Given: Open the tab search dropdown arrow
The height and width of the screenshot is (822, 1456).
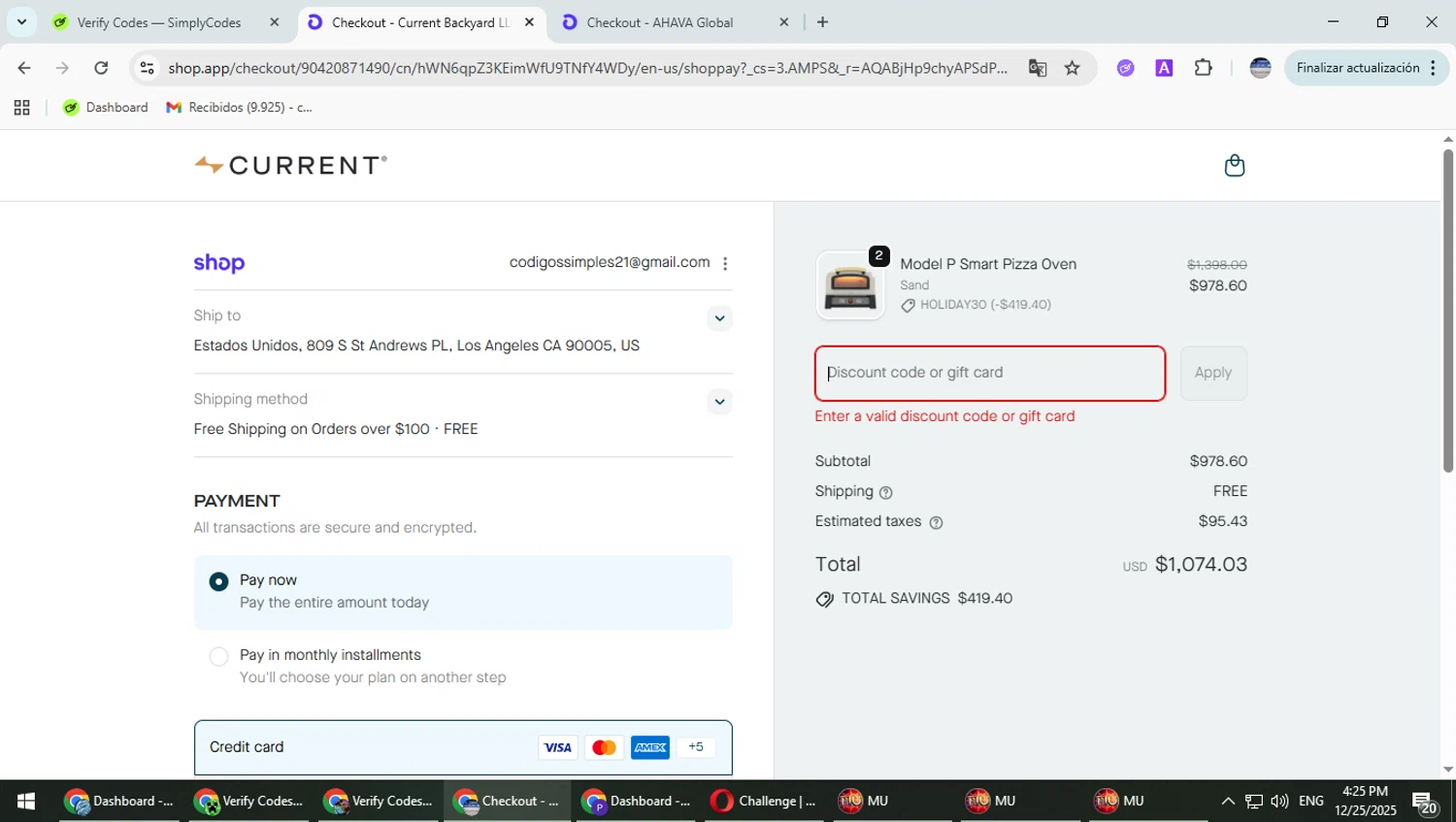Looking at the screenshot, I should (x=21, y=22).
